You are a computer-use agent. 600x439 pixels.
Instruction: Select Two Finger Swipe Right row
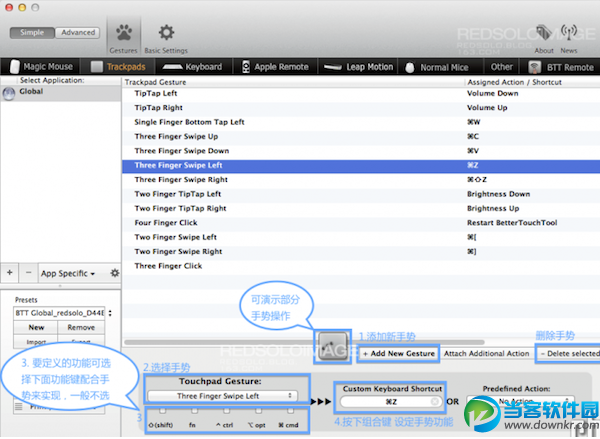pos(361,251)
